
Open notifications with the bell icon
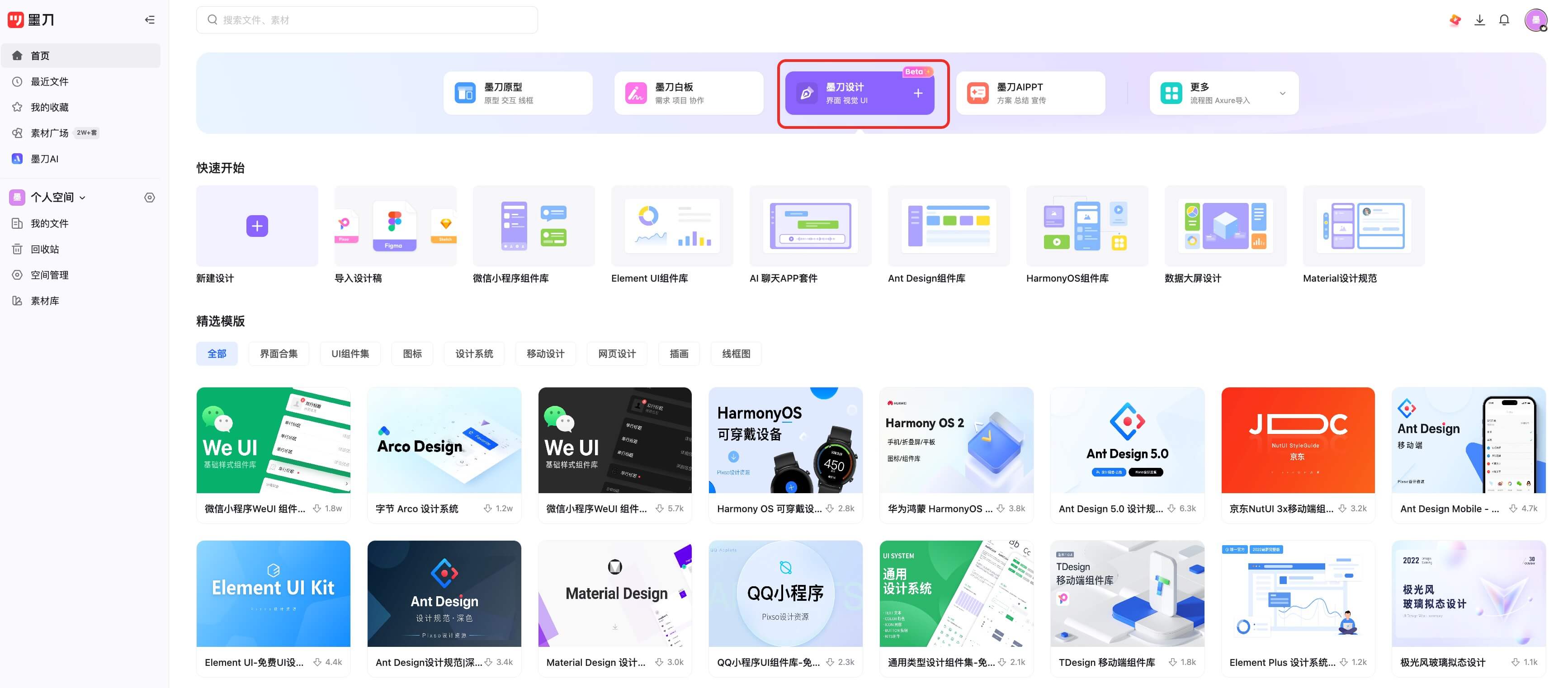pyautogui.click(x=1503, y=19)
